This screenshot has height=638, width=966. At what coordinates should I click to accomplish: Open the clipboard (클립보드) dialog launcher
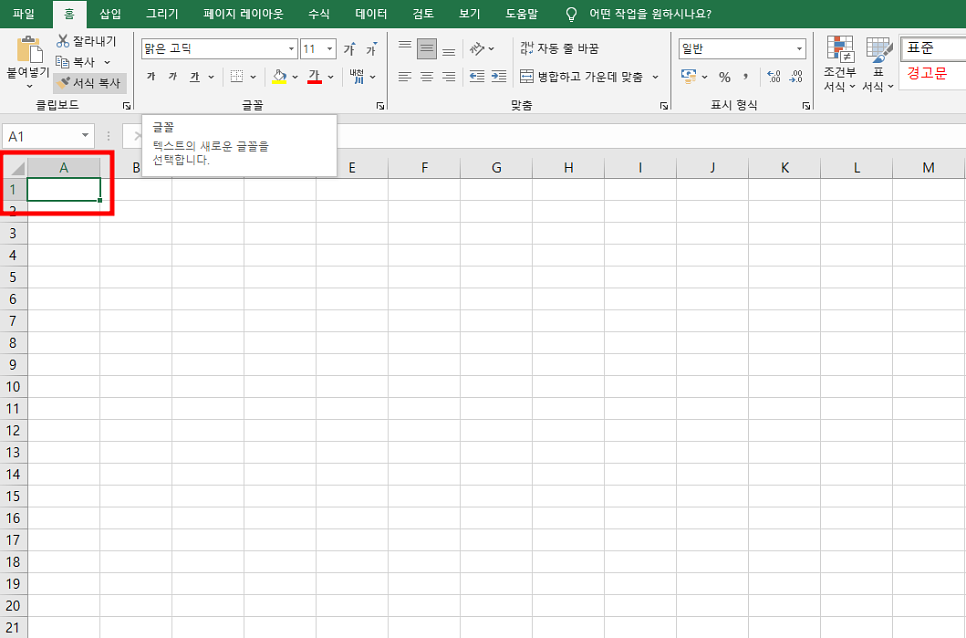click(126, 106)
